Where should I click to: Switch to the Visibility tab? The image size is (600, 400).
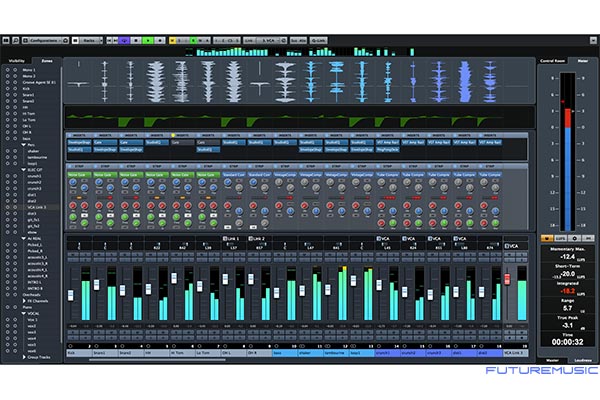pyautogui.click(x=16, y=61)
